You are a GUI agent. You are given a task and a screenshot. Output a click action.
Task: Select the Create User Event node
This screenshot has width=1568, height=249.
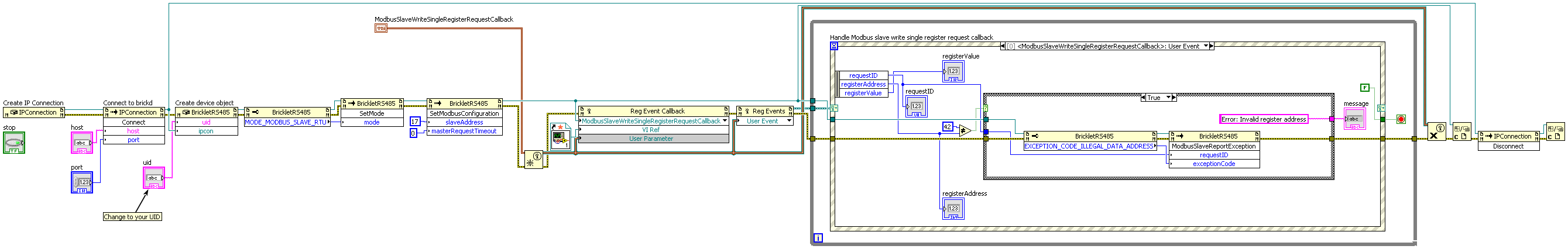coord(533,160)
